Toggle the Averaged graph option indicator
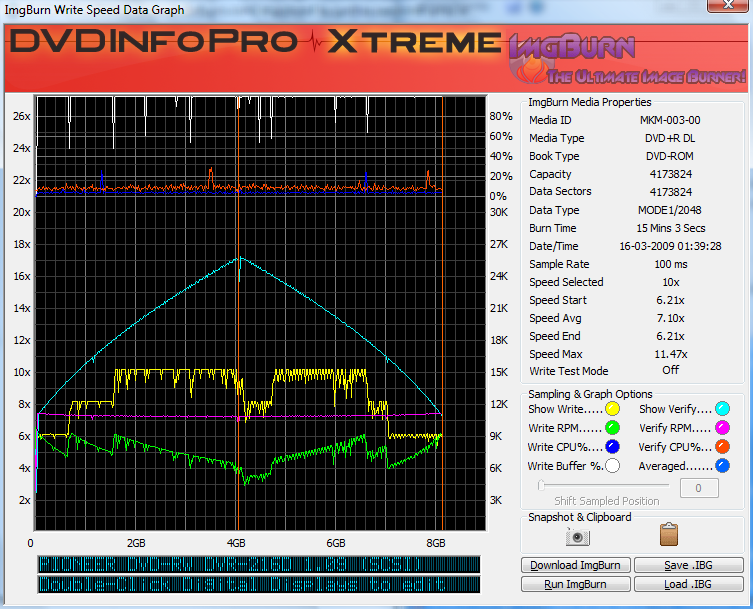The image size is (753, 609). point(723,466)
